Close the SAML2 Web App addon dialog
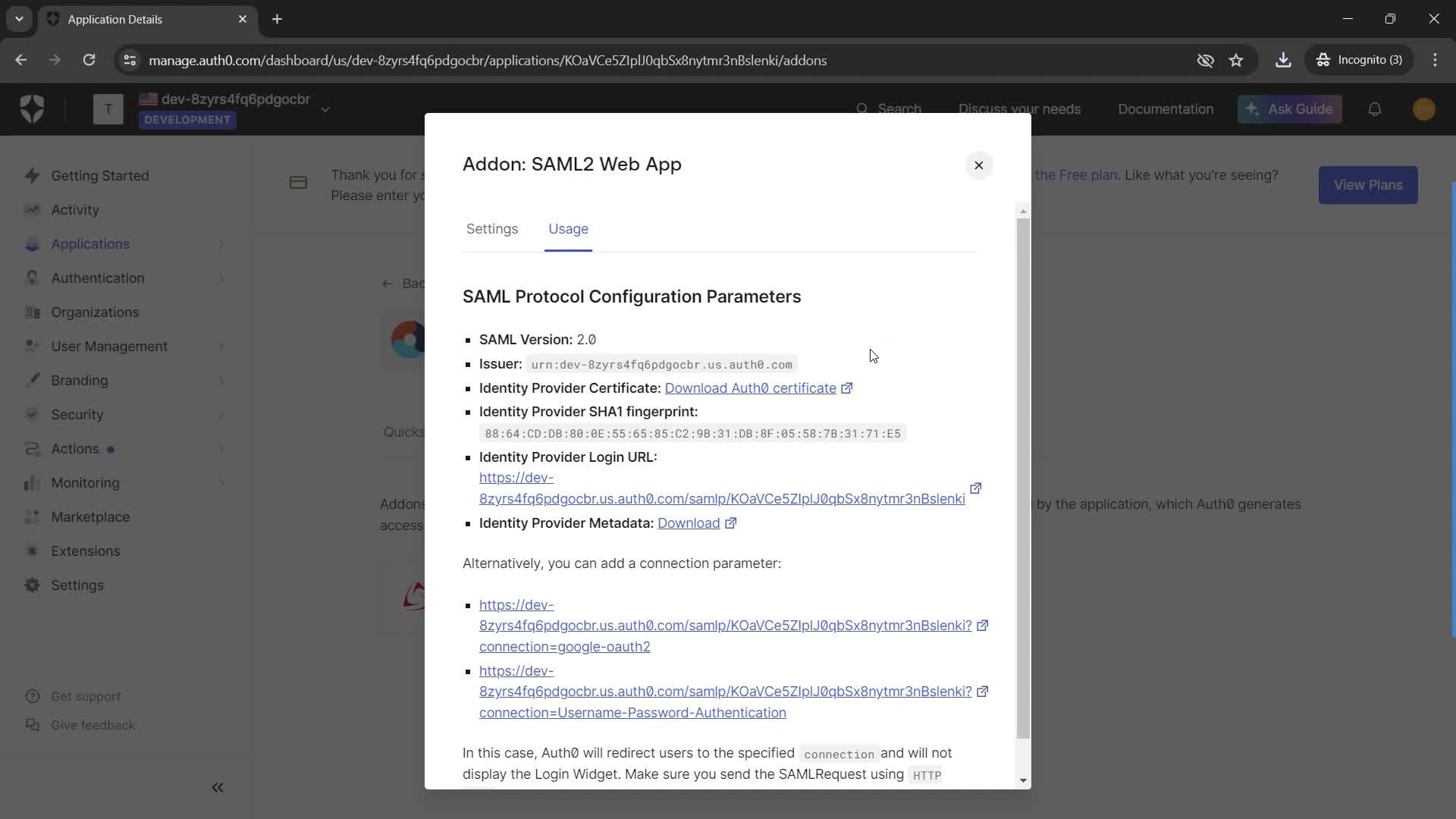Viewport: 1456px width, 819px height. coord(978,165)
